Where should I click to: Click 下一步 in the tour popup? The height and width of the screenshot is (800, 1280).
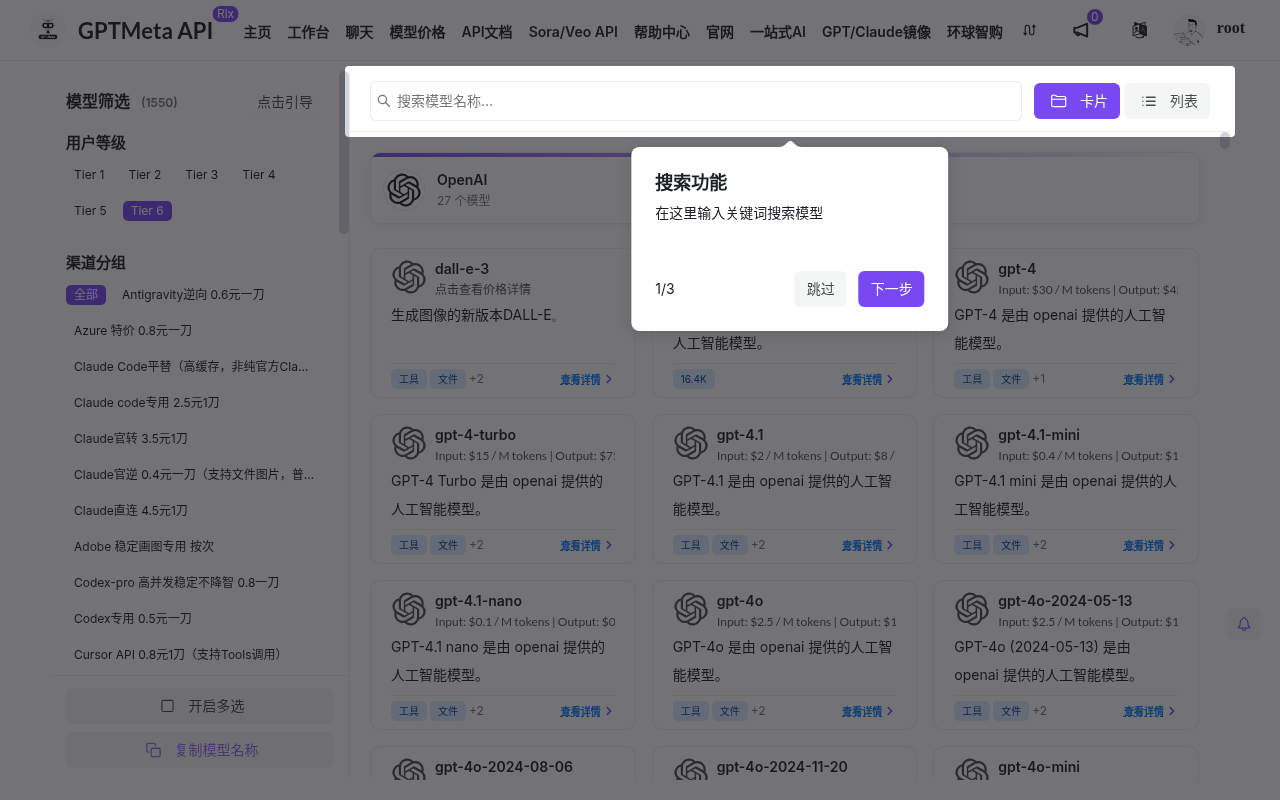tap(891, 289)
